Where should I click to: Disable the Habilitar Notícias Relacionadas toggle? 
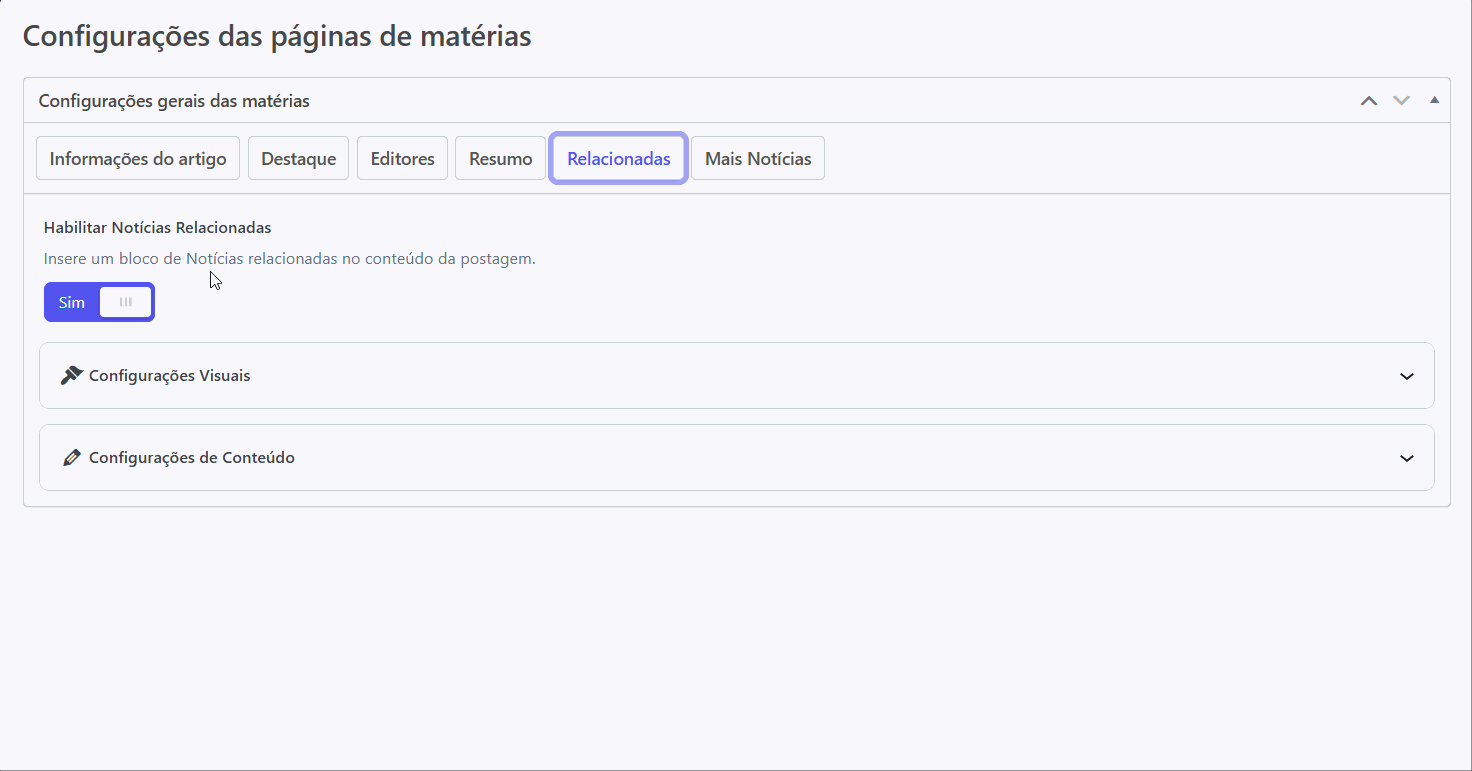(x=99, y=302)
